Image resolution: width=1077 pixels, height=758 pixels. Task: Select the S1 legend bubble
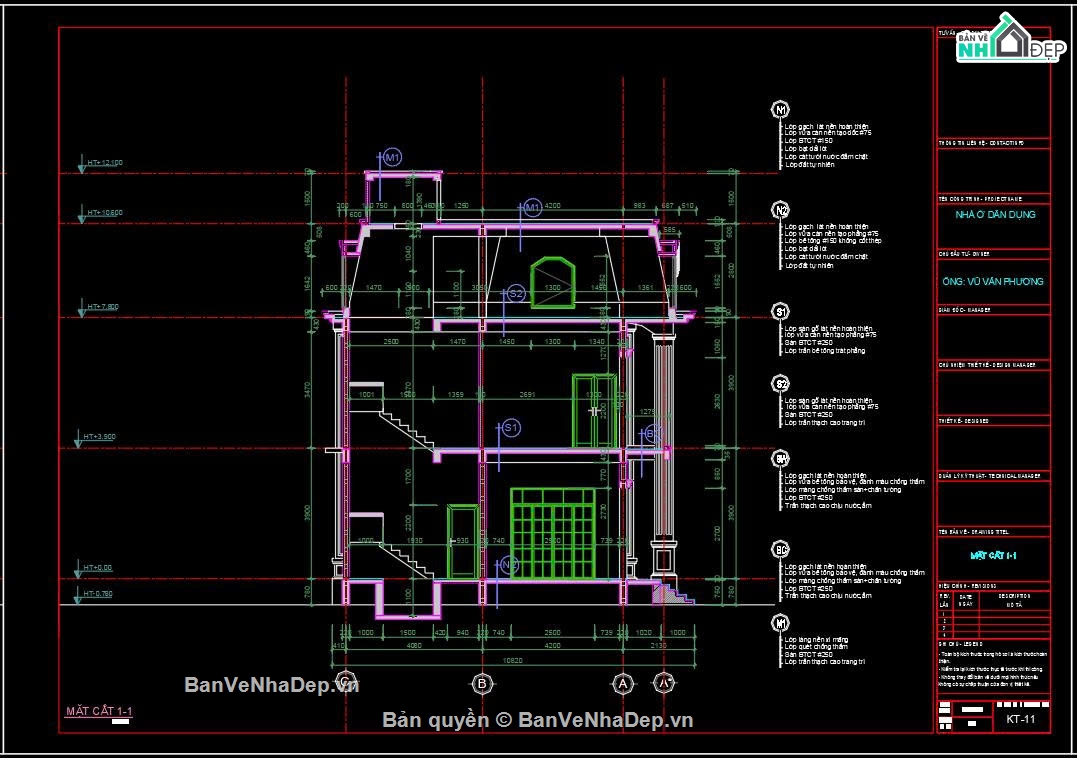point(780,312)
